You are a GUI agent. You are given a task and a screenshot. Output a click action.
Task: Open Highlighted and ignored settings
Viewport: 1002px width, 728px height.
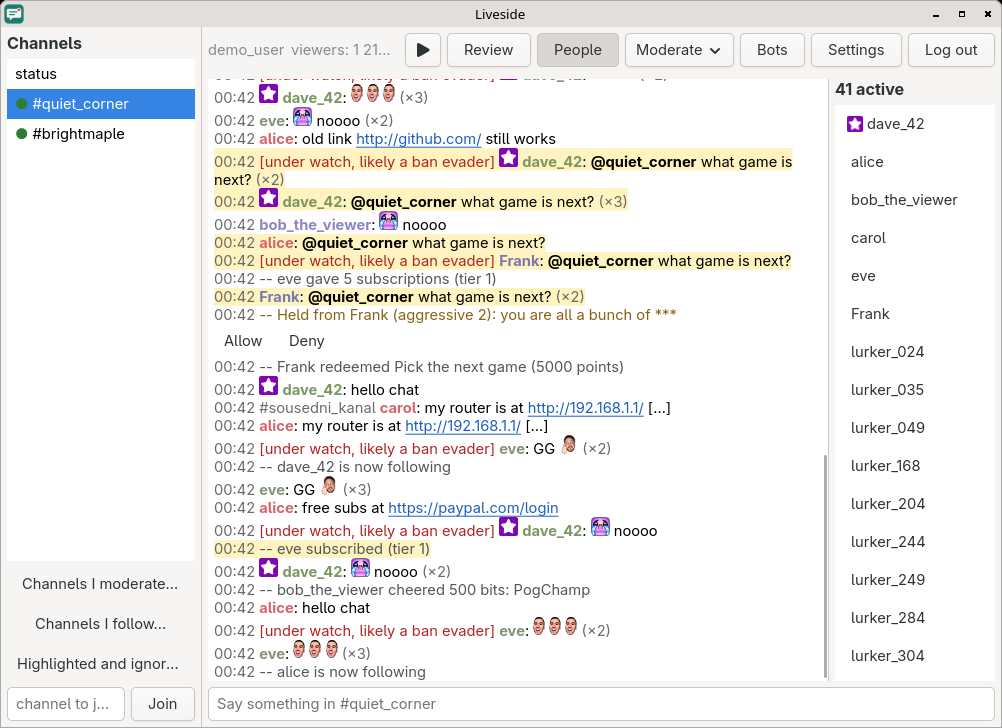pos(100,663)
